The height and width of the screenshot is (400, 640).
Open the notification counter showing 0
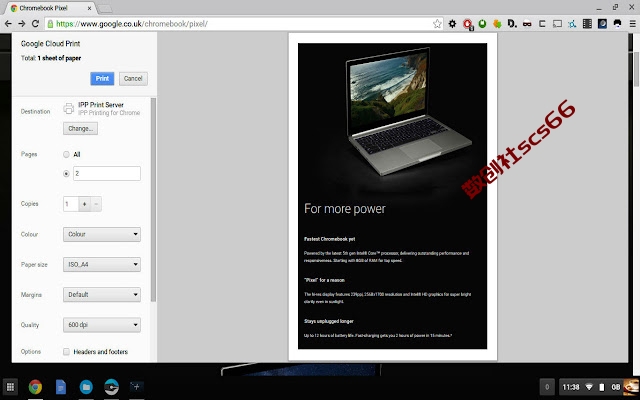click(547, 387)
